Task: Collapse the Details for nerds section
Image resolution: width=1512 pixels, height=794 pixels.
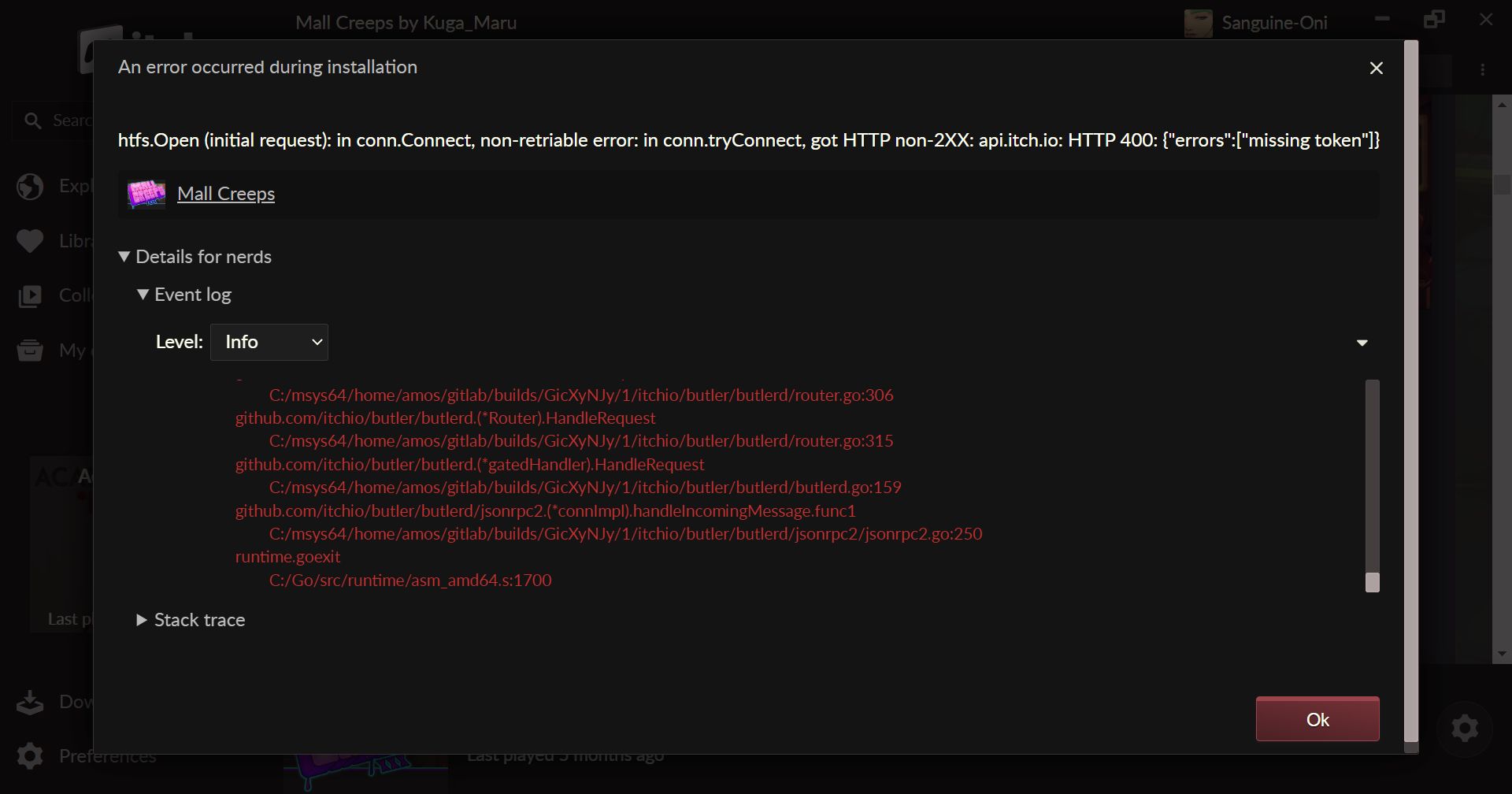Action: click(x=124, y=257)
